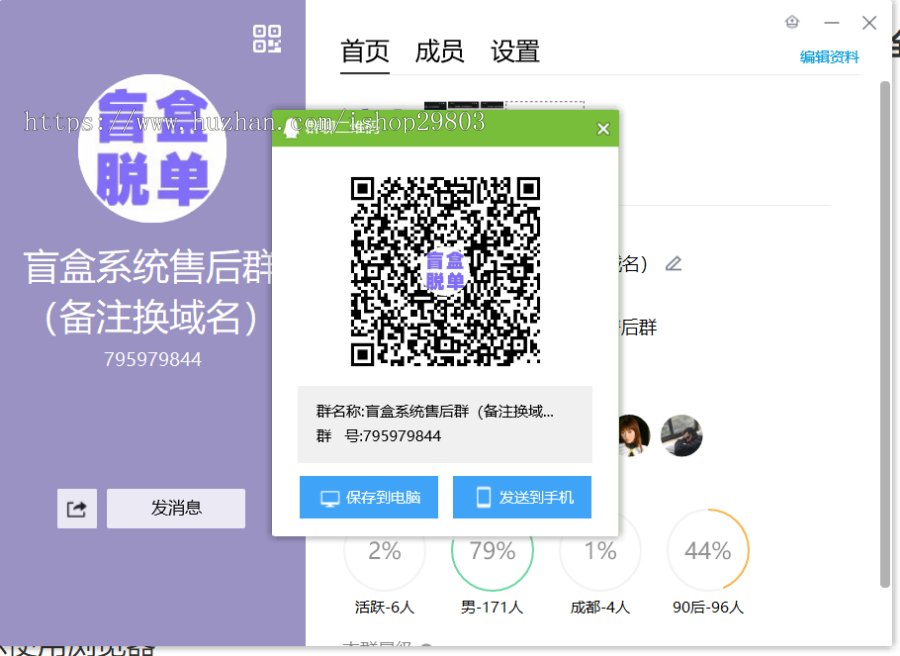The width and height of the screenshot is (900, 656).
Task: Click the pencil icon to edit group name
Action: coord(674,264)
